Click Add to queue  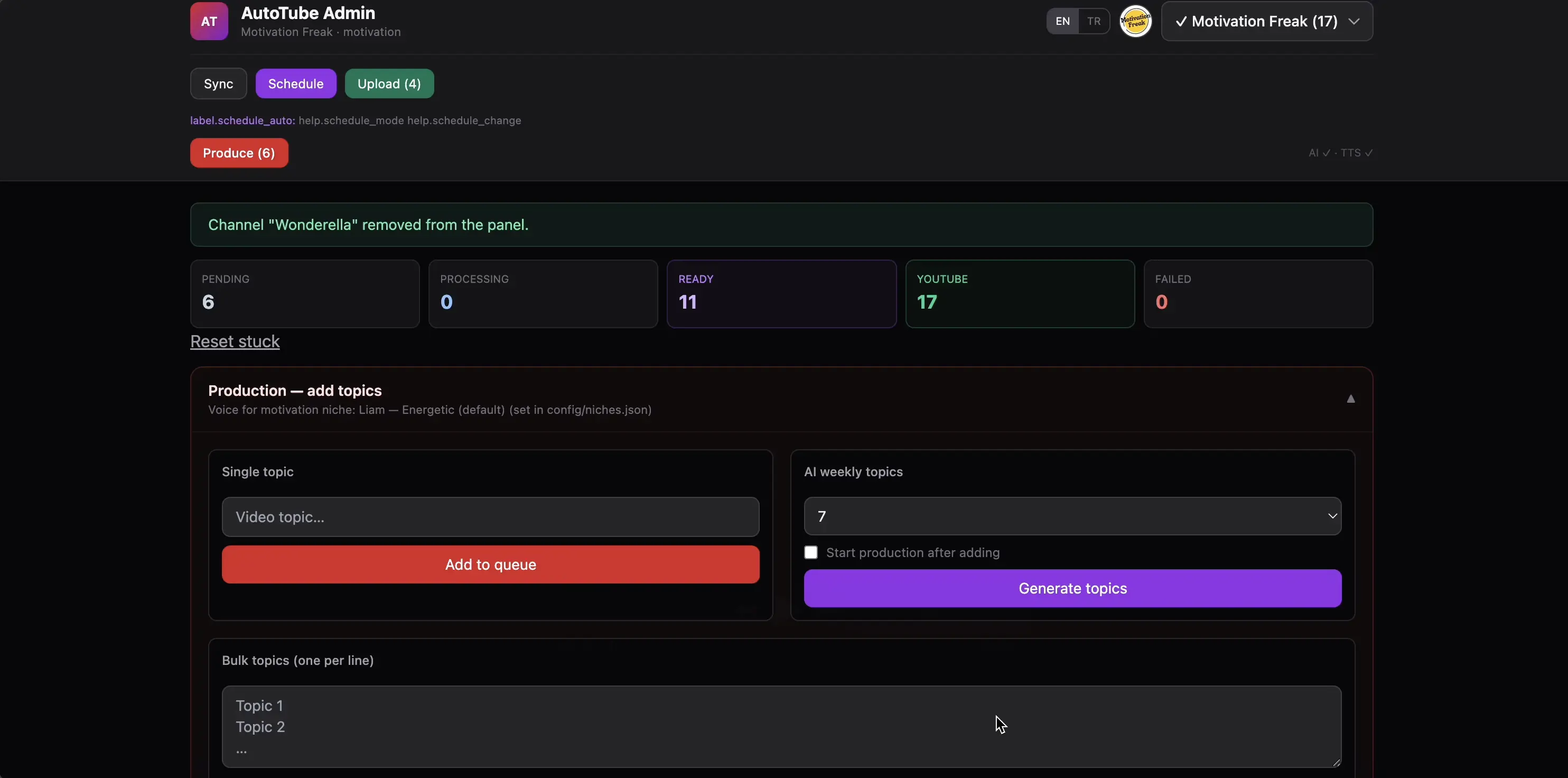click(x=490, y=564)
